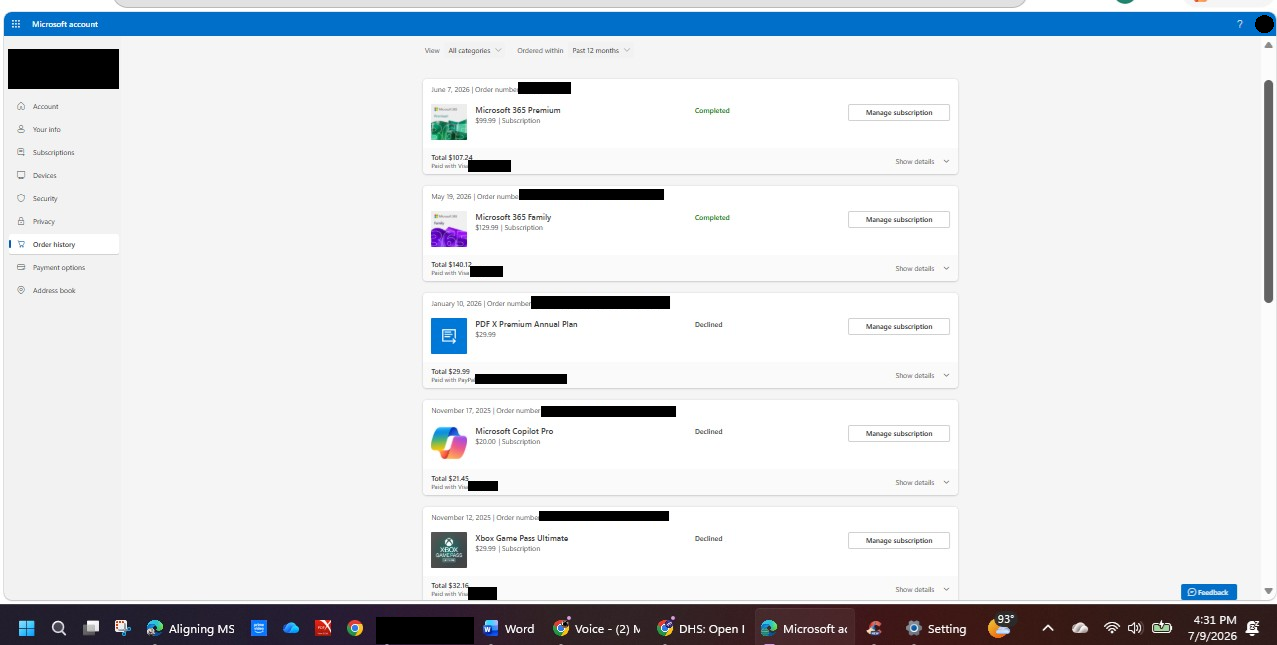
Task: Open the Security section
Action: [45, 198]
